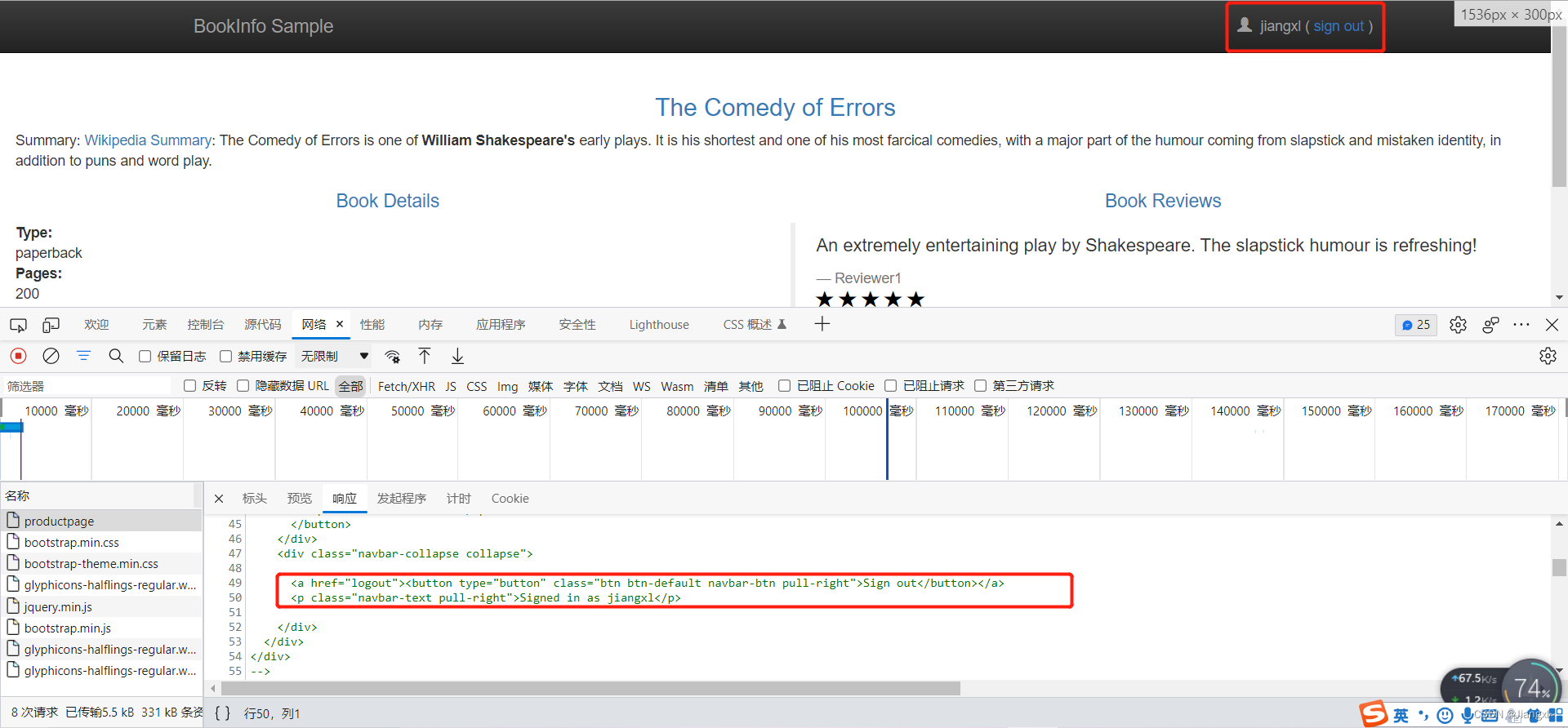
Task: Open the 应用程序 tab
Action: pyautogui.click(x=501, y=325)
